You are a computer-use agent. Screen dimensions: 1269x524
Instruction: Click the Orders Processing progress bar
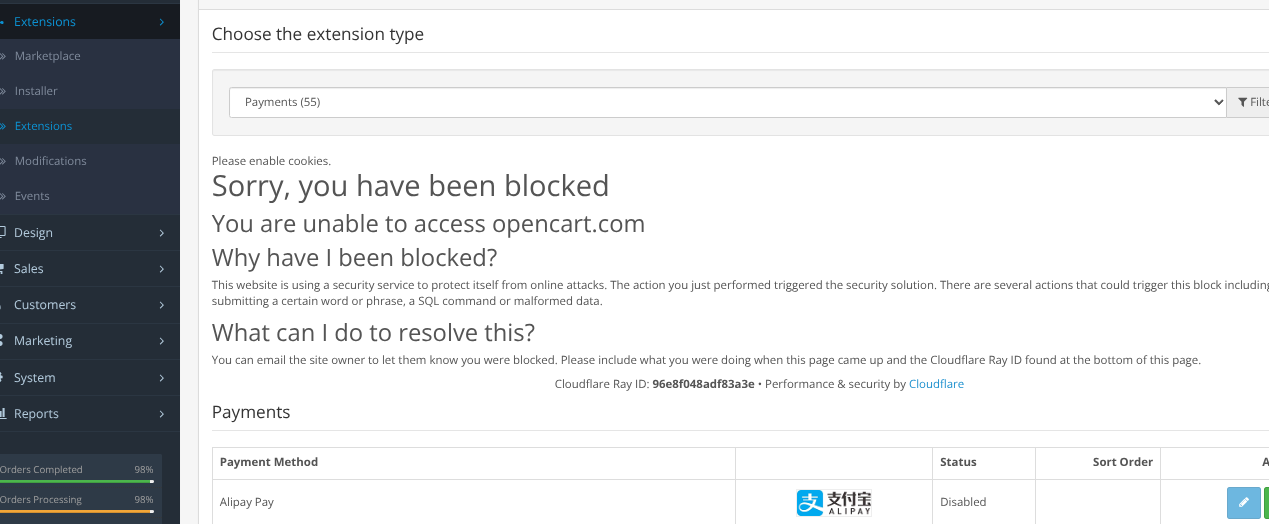[x=77, y=511]
